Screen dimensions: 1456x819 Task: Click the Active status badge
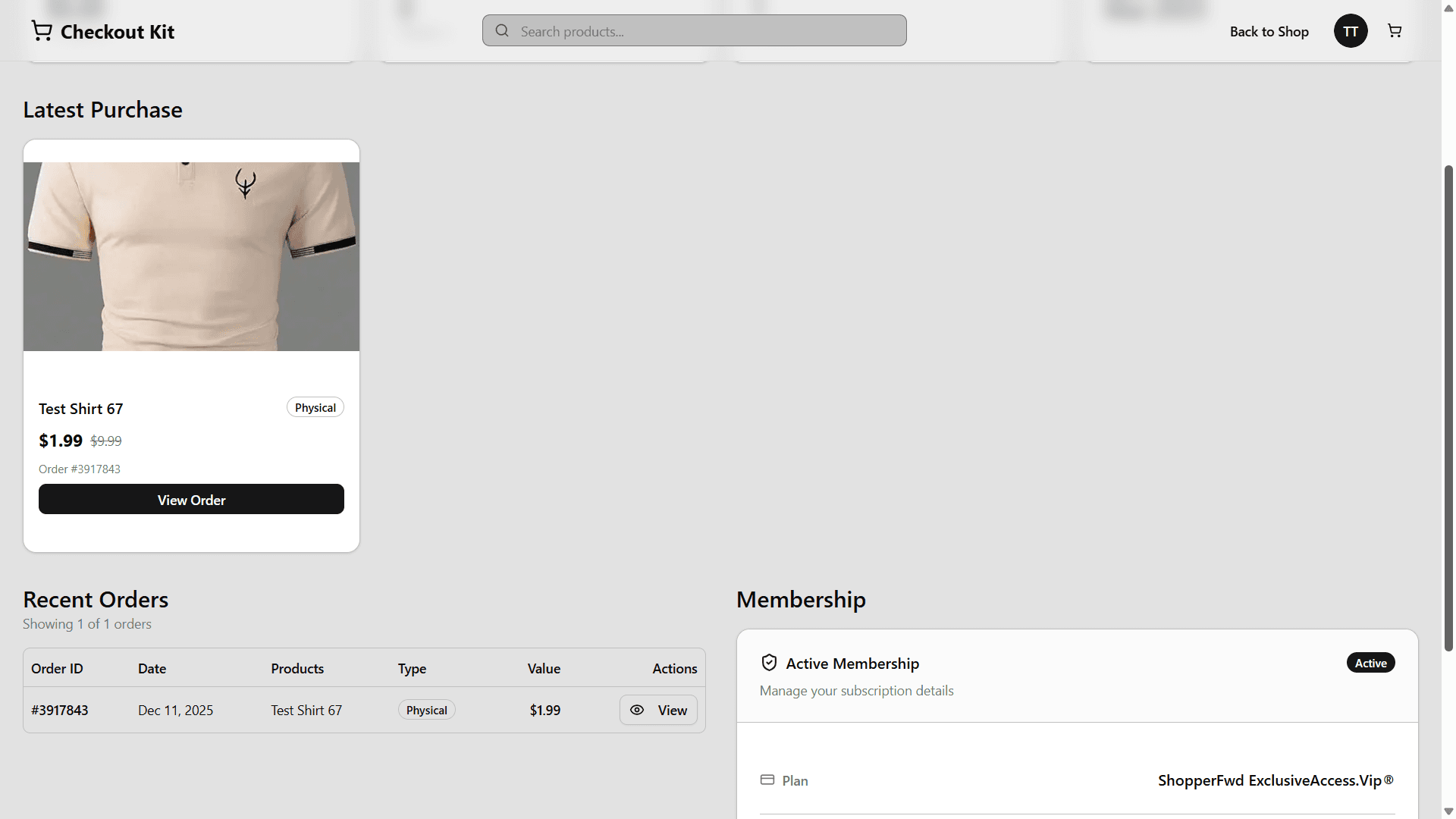pos(1370,662)
